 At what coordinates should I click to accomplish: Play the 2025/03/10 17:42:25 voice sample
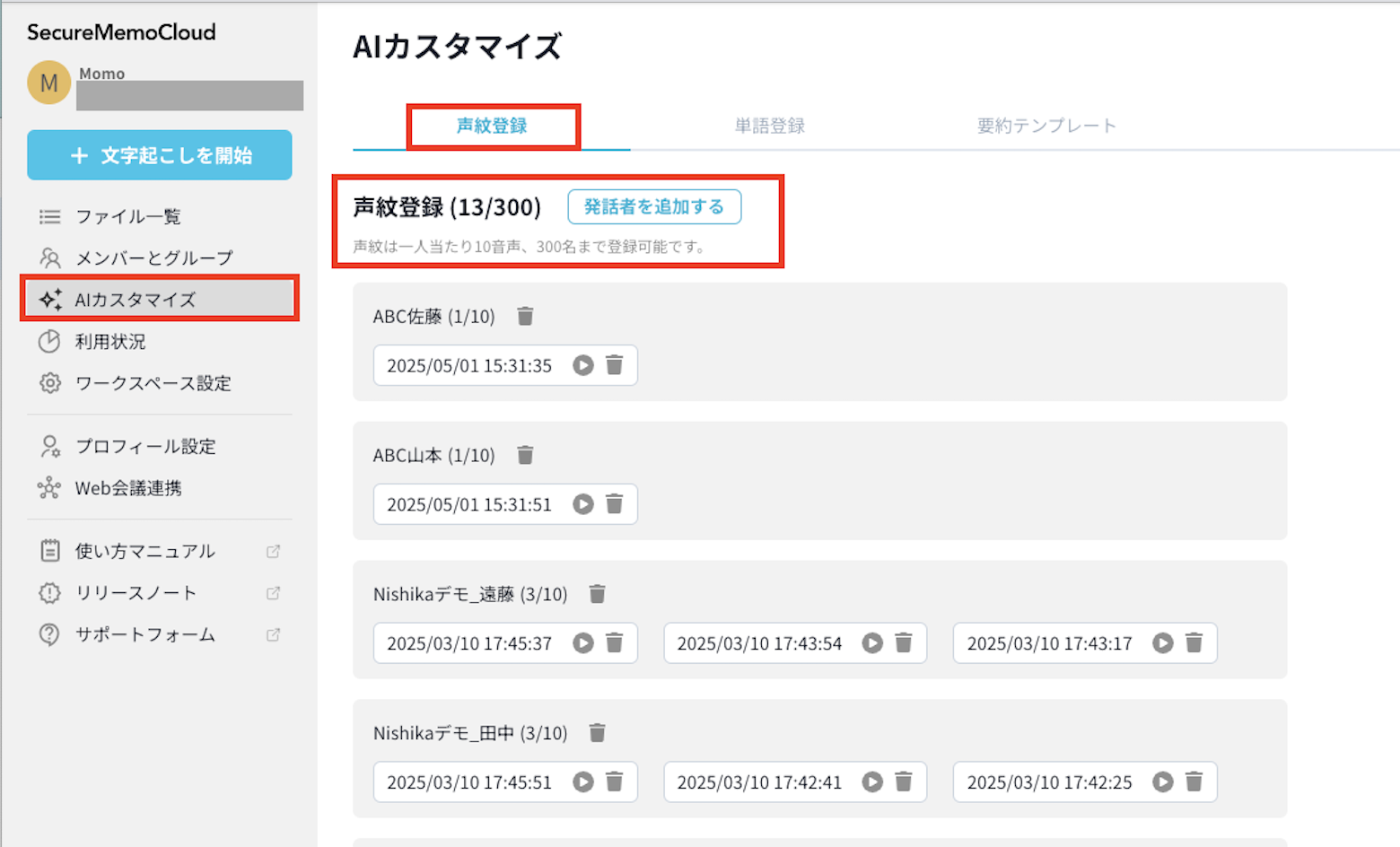click(x=1163, y=782)
